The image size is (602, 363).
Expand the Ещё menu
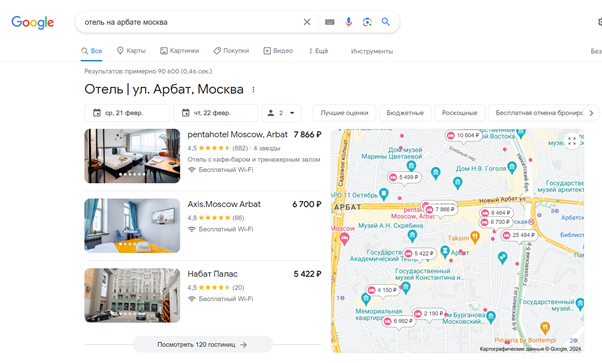click(319, 51)
